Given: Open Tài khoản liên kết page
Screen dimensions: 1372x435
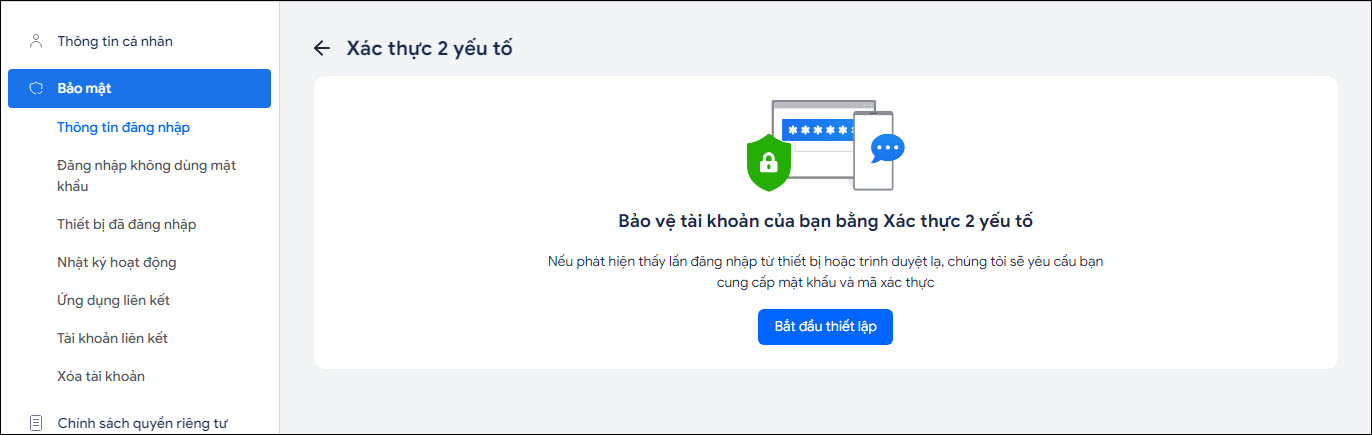Looking at the screenshot, I should pyautogui.click(x=113, y=338).
